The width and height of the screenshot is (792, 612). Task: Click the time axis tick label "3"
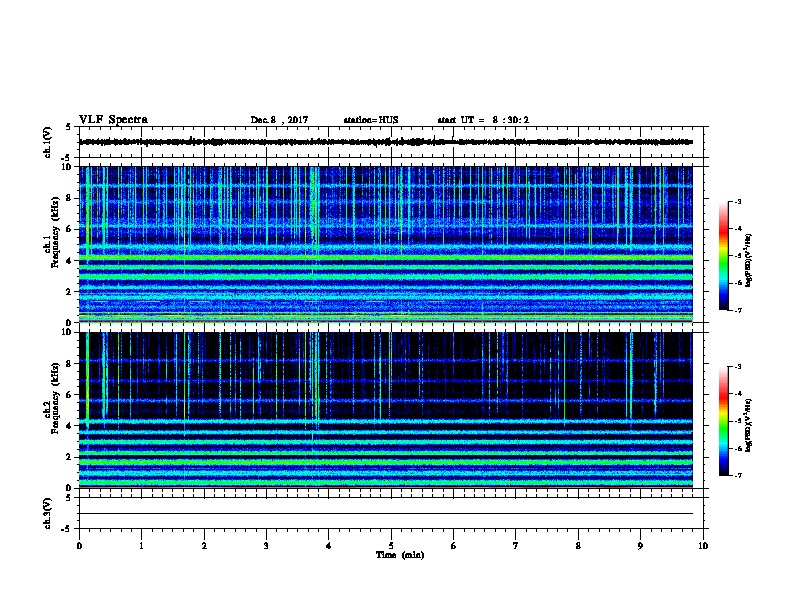[x=266, y=545]
